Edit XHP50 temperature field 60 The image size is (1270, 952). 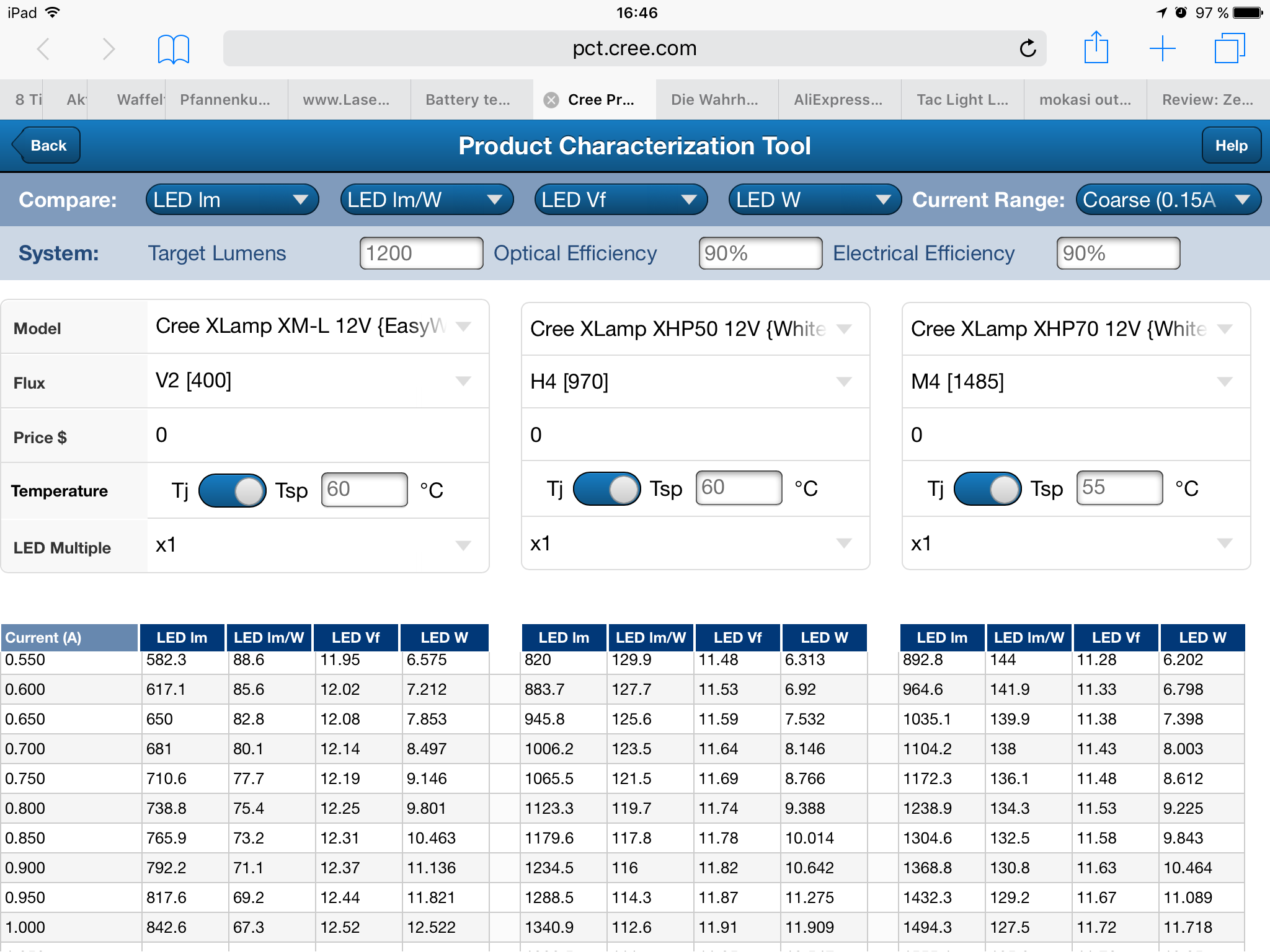click(739, 488)
